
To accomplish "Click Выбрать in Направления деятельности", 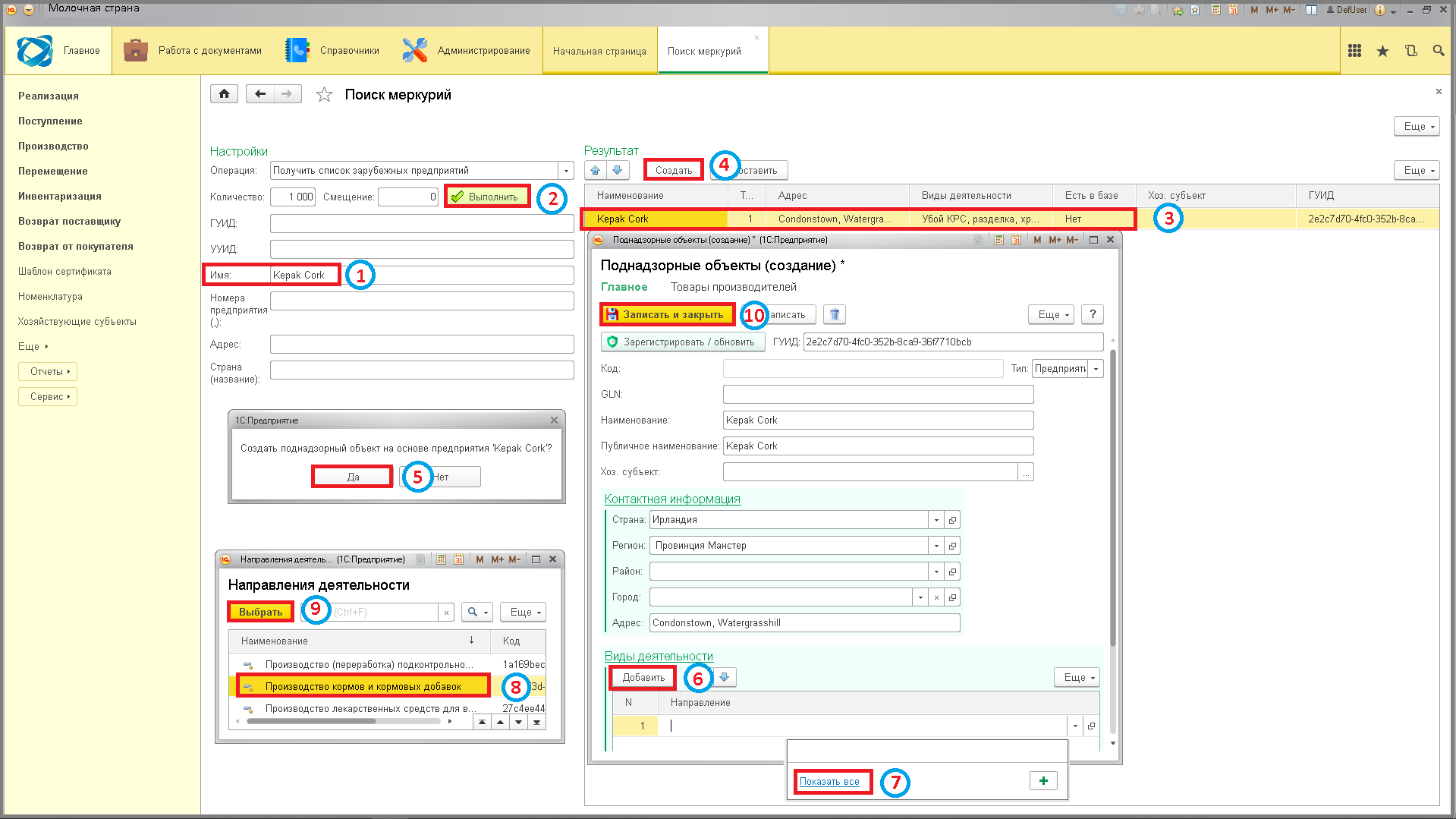I will [x=260, y=612].
